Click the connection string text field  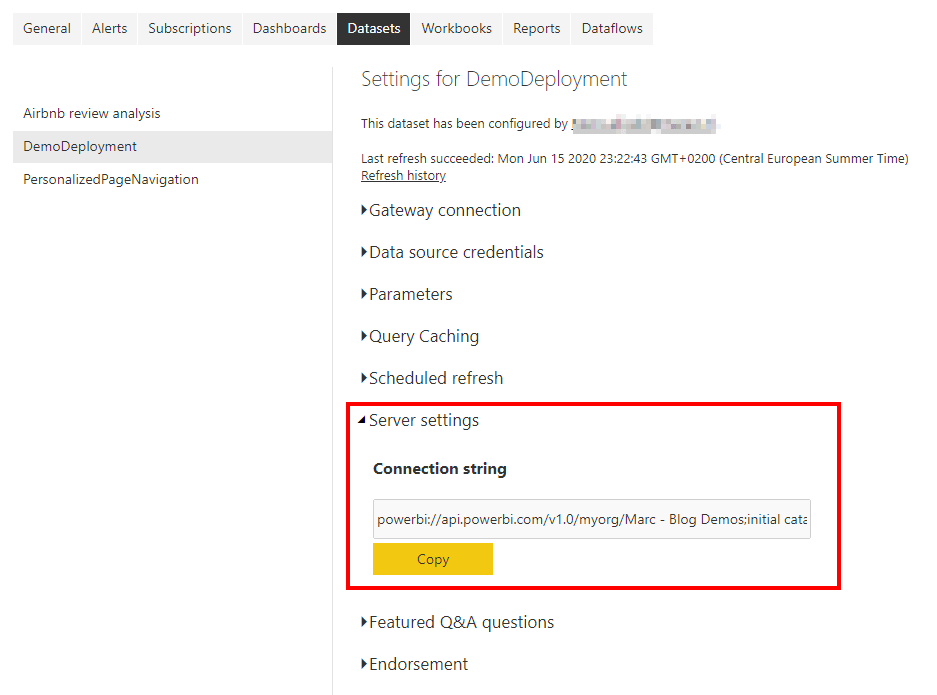pyautogui.click(x=591, y=519)
